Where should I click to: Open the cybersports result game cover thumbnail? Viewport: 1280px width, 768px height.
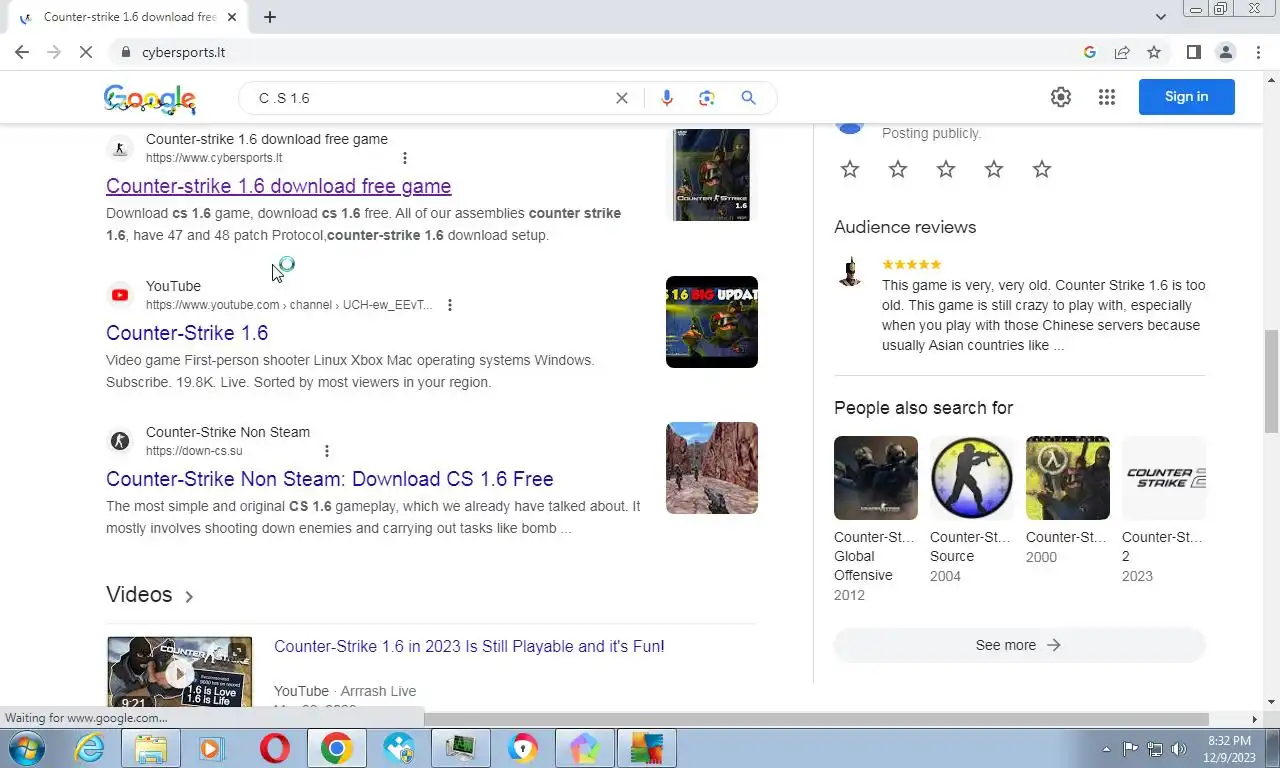[711, 175]
